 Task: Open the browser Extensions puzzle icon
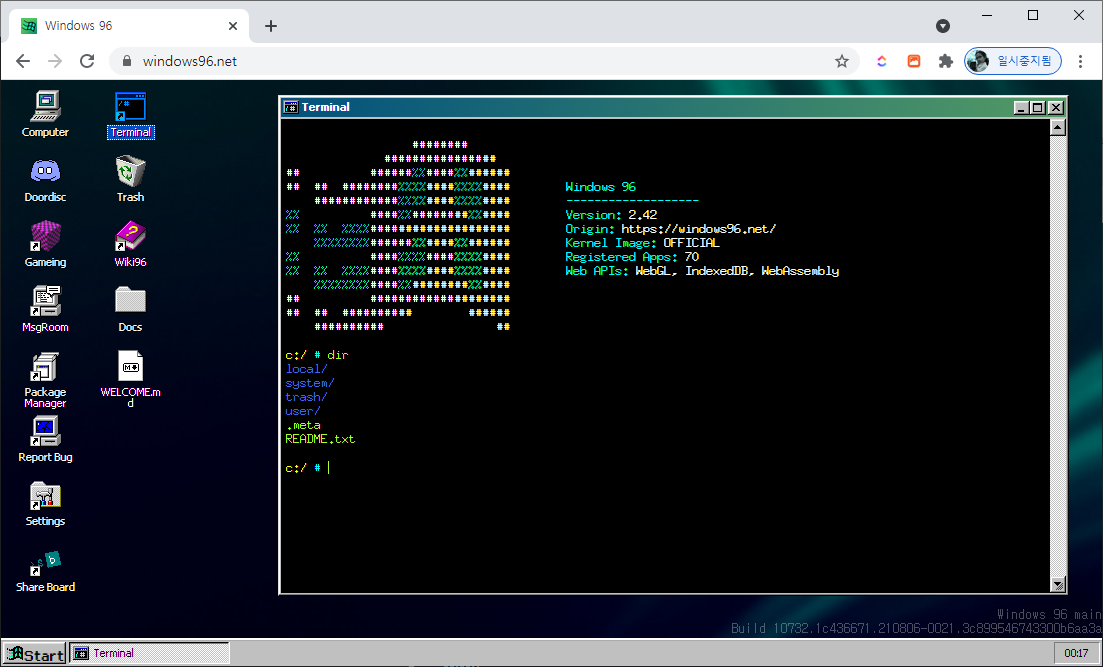click(x=945, y=61)
